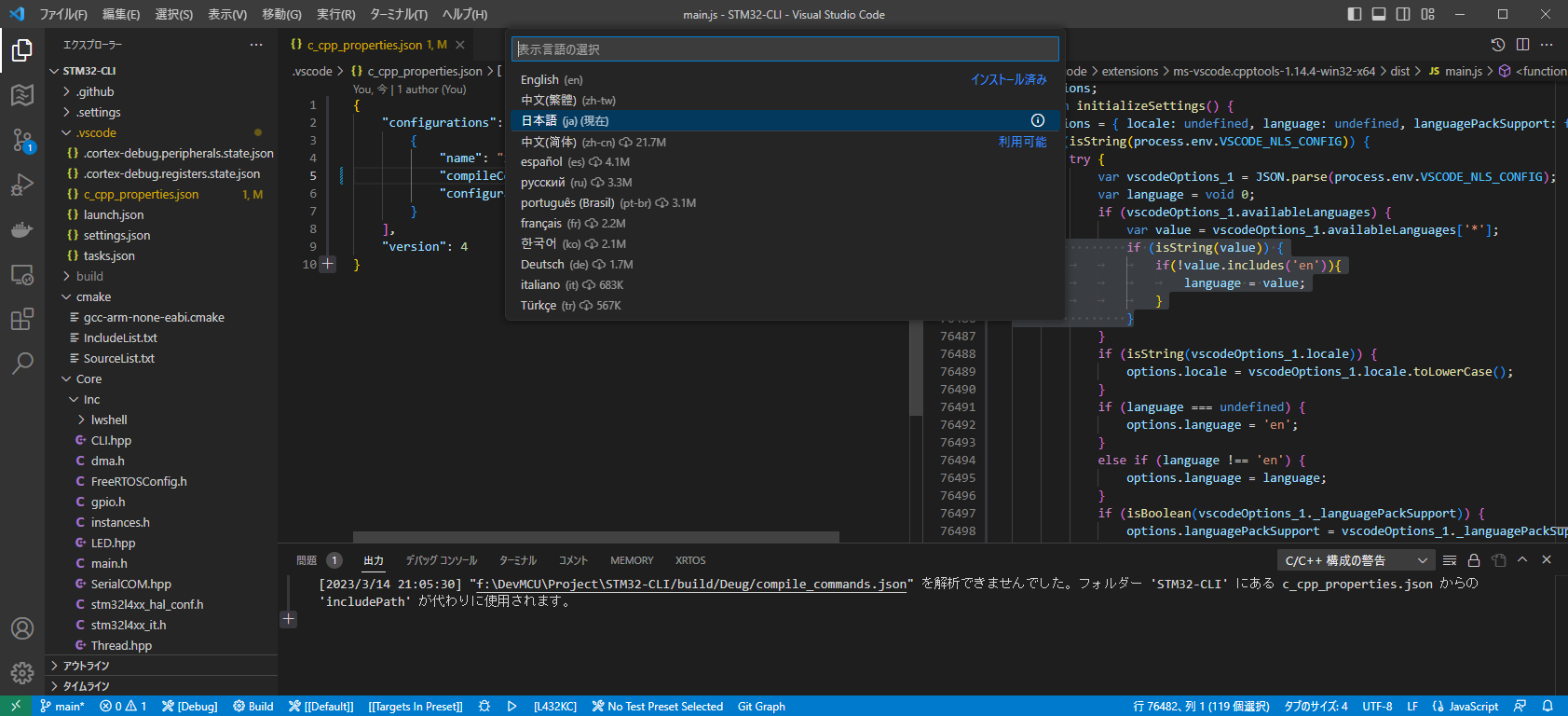Screen dimensions: 1568x716
Task: Clear the output panel list icon
Action: 1450,559
